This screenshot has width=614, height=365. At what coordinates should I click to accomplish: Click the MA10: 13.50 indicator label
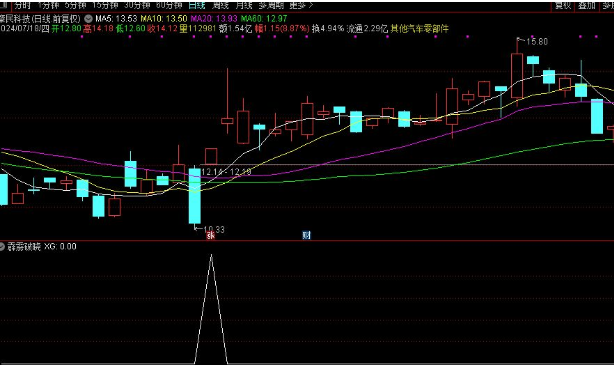[x=164, y=18]
